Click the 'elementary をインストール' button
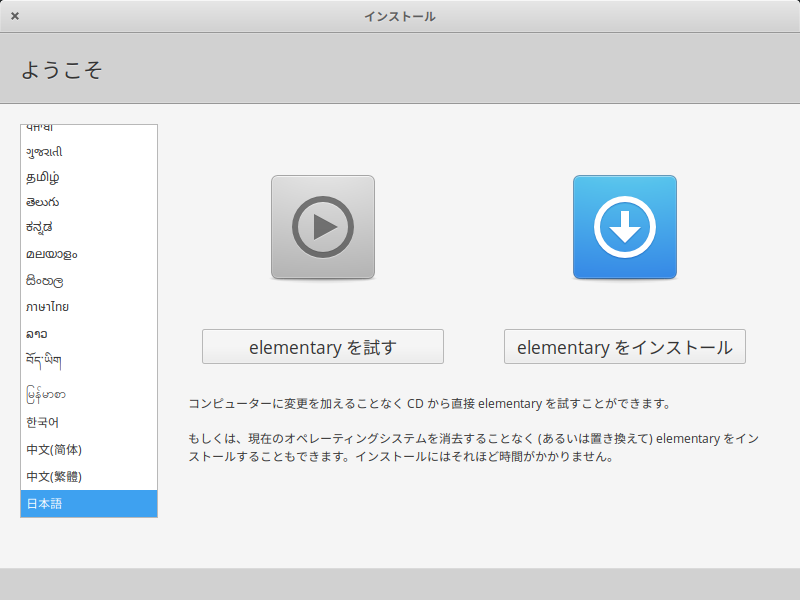 [x=625, y=347]
